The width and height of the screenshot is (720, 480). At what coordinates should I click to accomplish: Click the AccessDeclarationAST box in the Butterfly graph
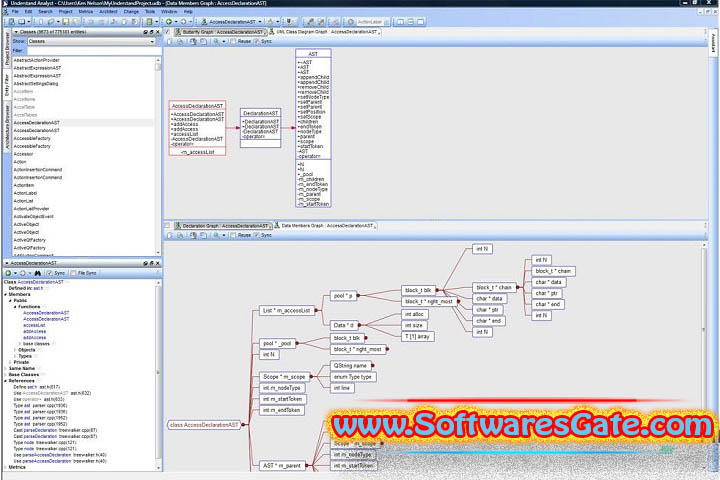pyautogui.click(x=197, y=128)
